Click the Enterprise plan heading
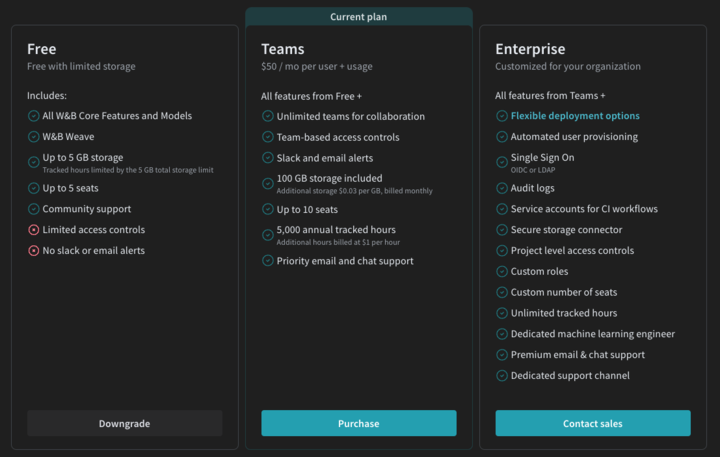720x457 pixels. coord(530,49)
